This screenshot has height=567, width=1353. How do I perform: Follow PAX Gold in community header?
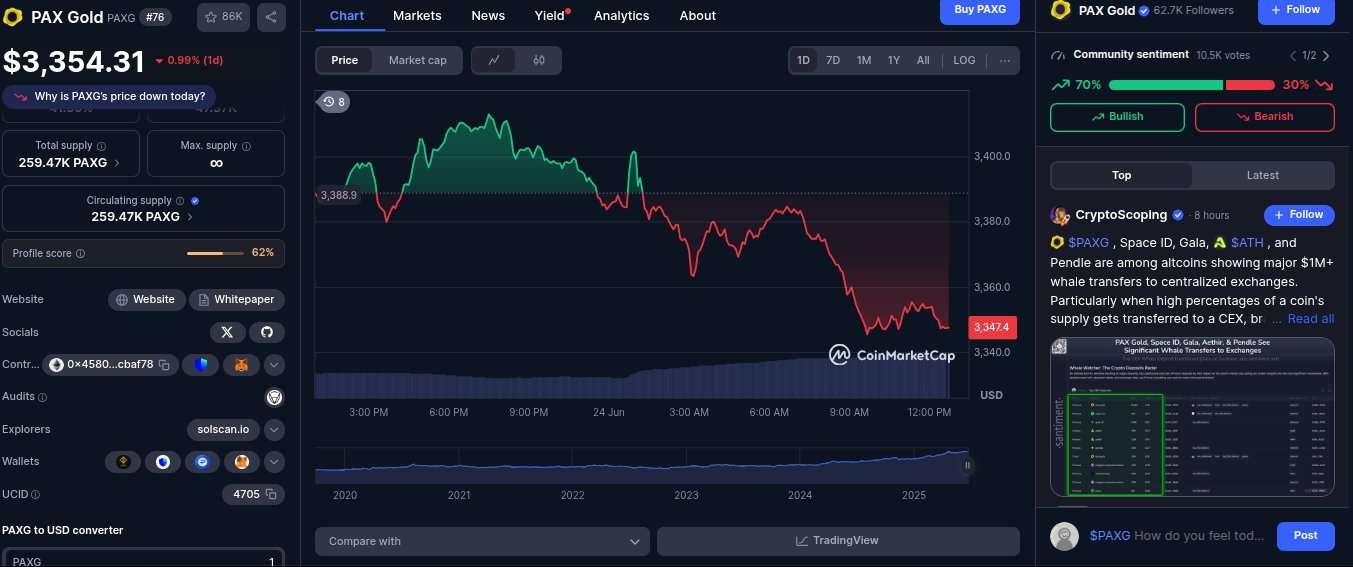[x=1296, y=10]
